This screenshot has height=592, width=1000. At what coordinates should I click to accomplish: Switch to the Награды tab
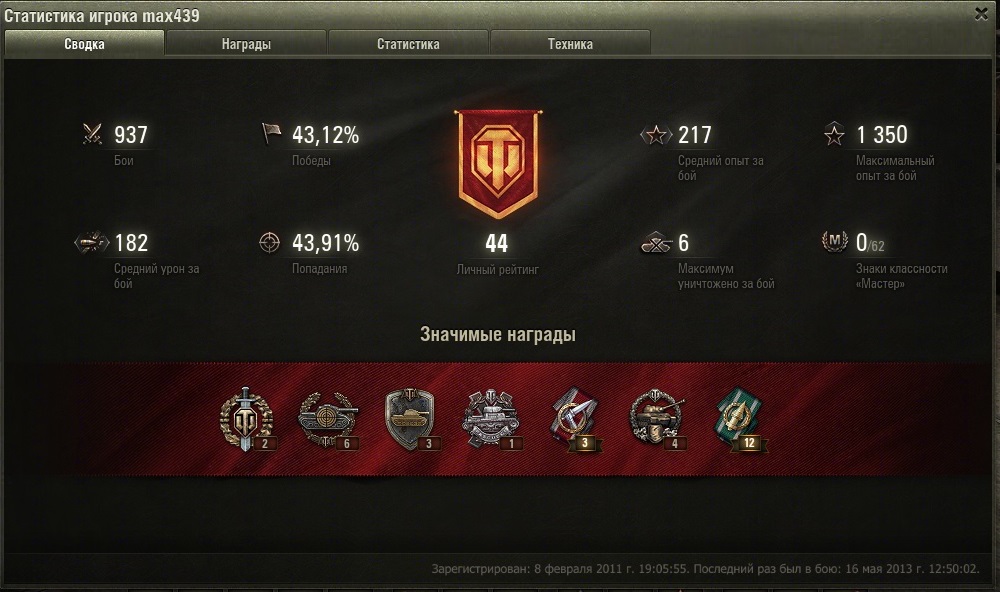(x=246, y=43)
